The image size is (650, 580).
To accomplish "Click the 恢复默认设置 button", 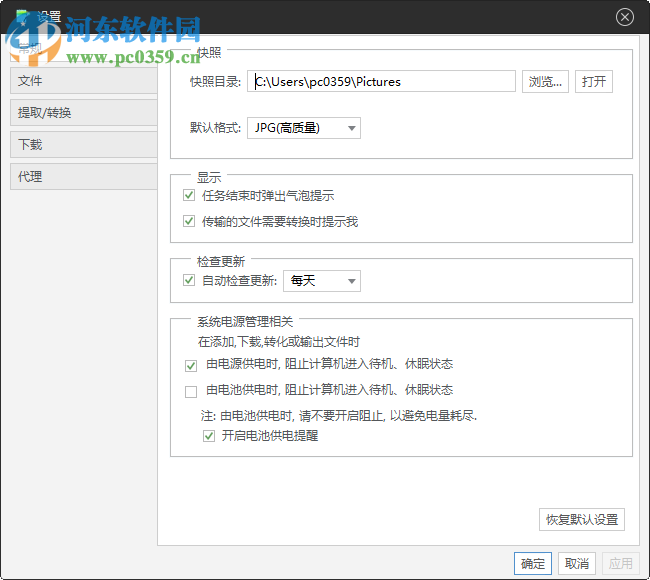I will (582, 519).
